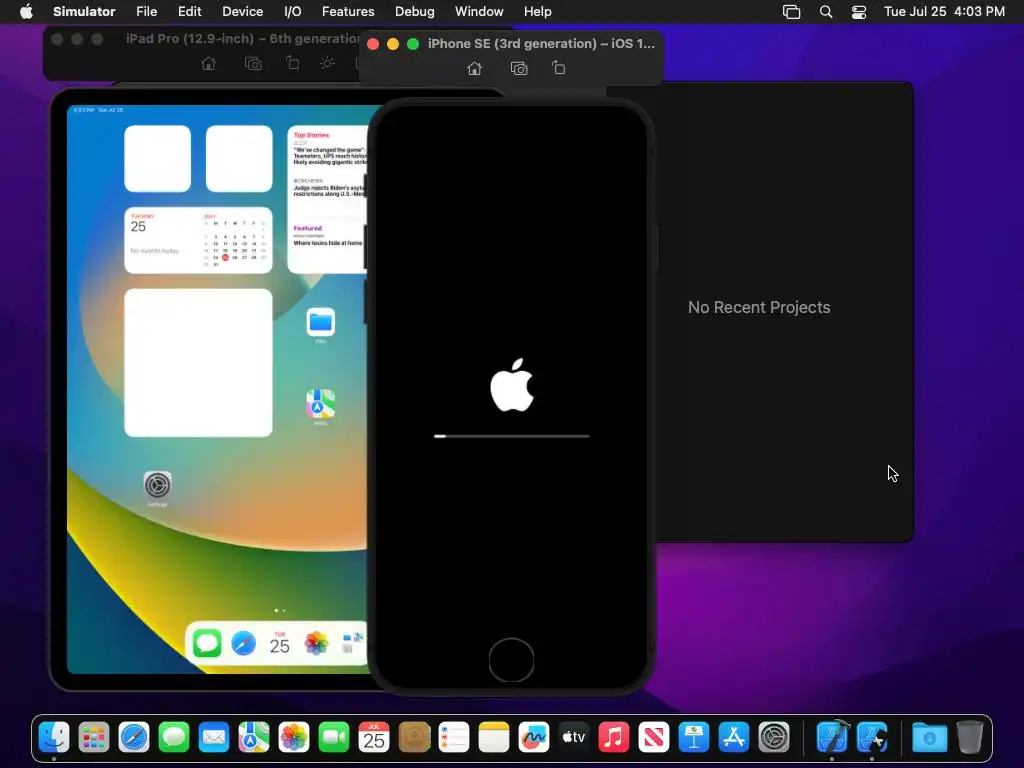Open Safari in the iPad dock
This screenshot has width=1024, height=768.
[x=244, y=643]
